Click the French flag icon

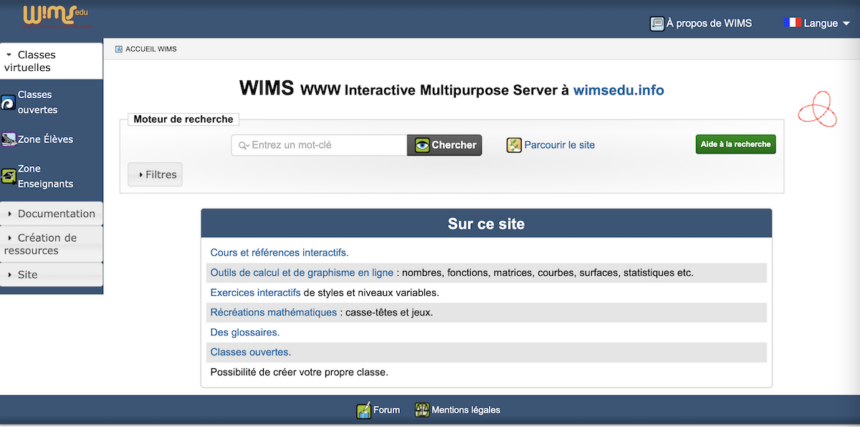pos(793,22)
